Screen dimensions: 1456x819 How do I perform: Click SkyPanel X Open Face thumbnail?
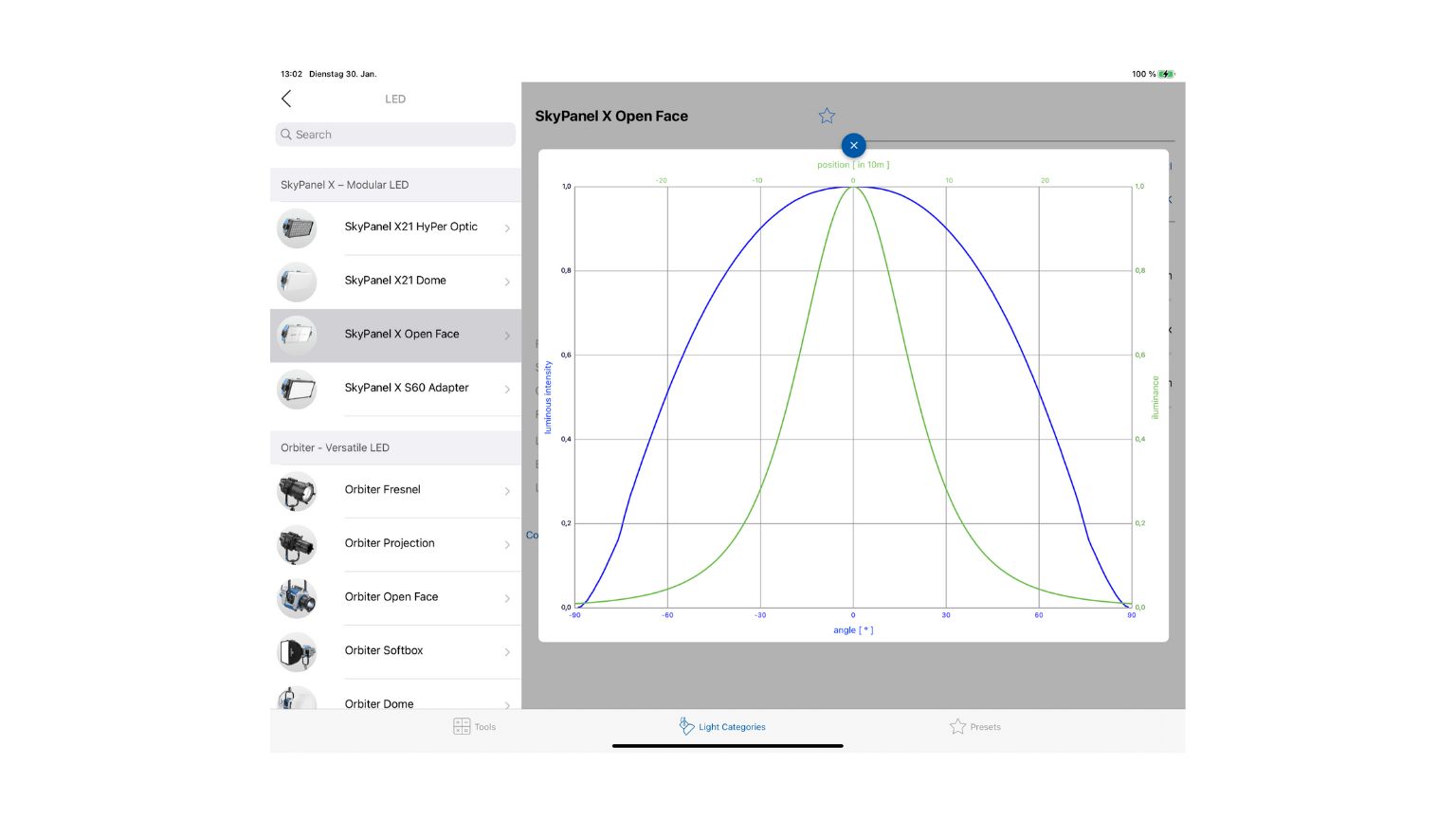pyautogui.click(x=297, y=335)
